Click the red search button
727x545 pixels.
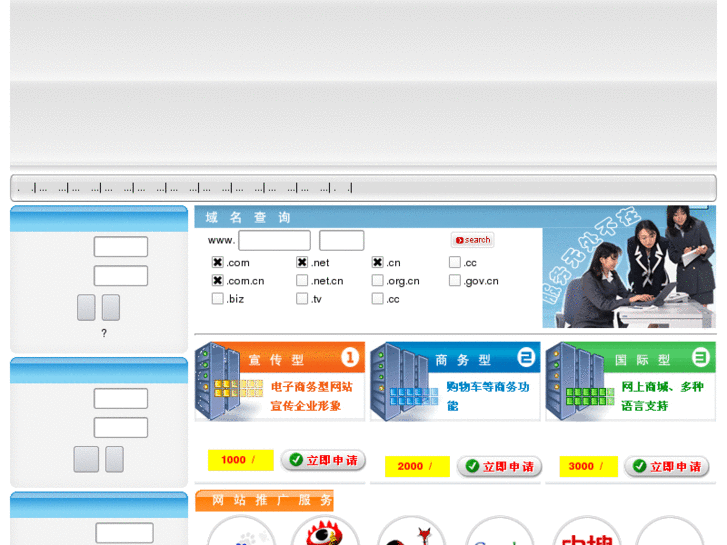(472, 240)
